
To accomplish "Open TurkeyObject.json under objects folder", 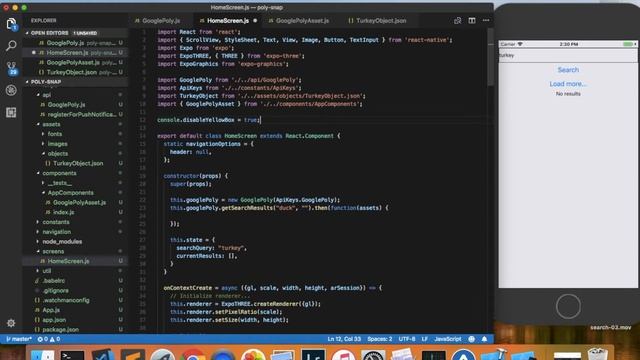I will (76, 163).
